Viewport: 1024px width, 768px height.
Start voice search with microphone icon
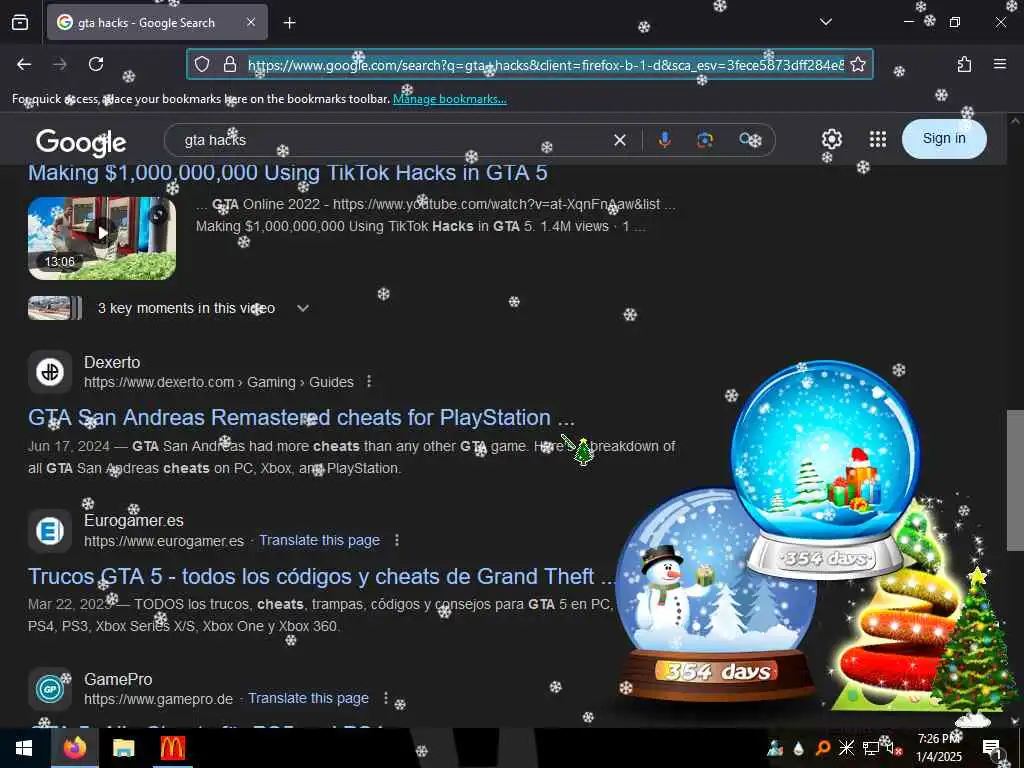(x=664, y=140)
